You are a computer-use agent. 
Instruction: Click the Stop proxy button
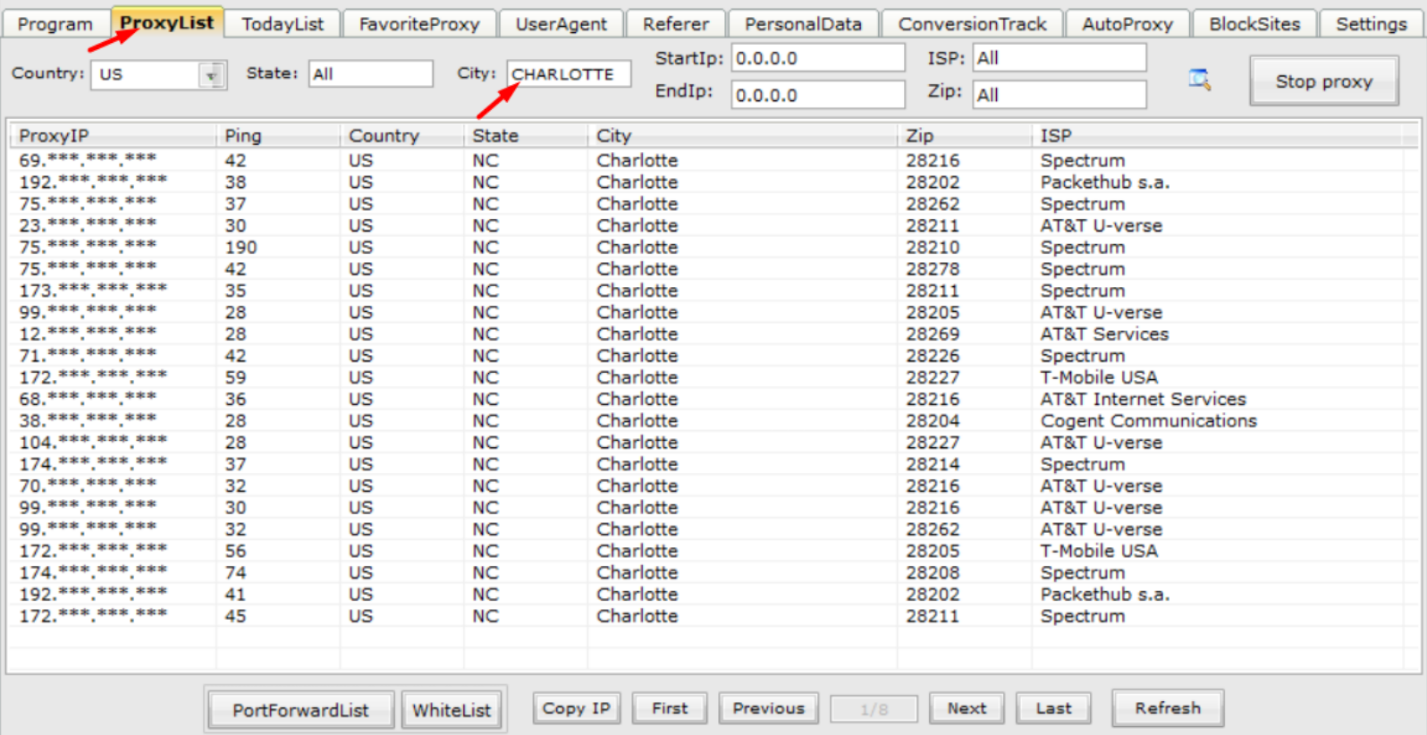pos(1324,82)
